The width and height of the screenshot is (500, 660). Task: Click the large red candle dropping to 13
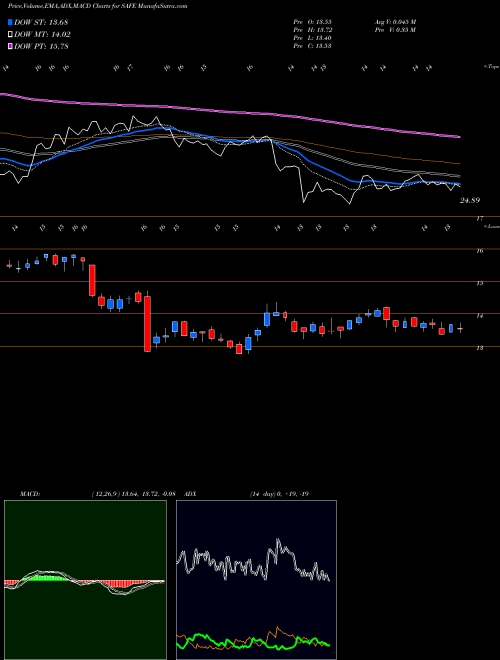[x=147, y=324]
